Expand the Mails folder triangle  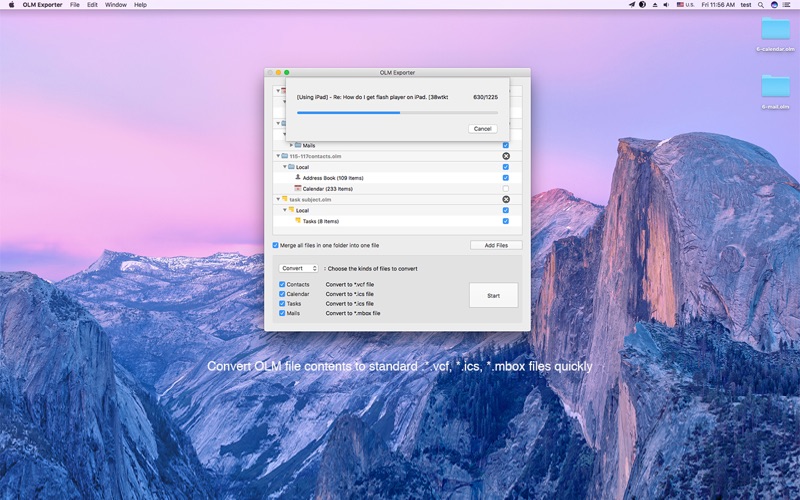pos(291,145)
